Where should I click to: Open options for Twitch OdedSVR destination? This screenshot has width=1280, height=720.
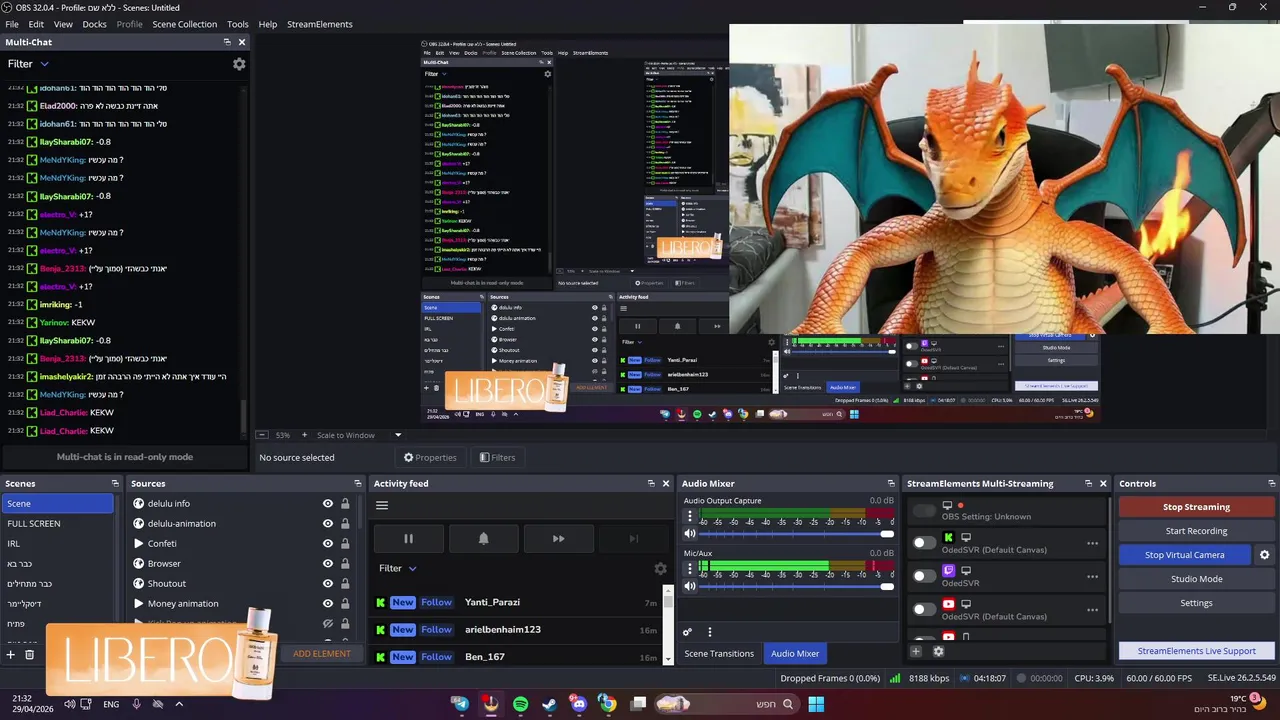pos(1092,577)
